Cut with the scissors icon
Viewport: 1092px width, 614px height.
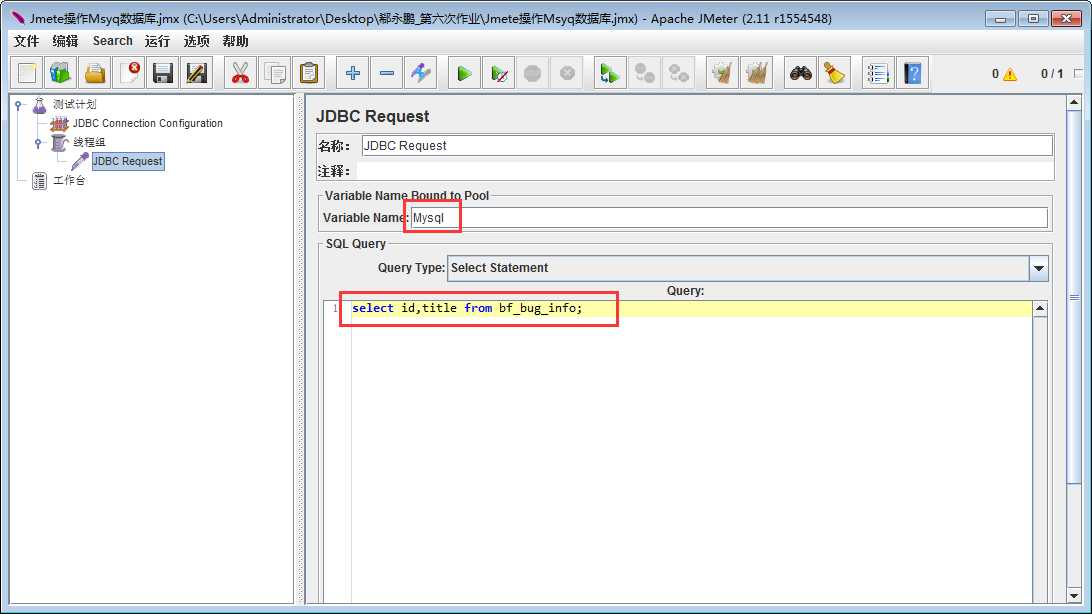(x=240, y=73)
